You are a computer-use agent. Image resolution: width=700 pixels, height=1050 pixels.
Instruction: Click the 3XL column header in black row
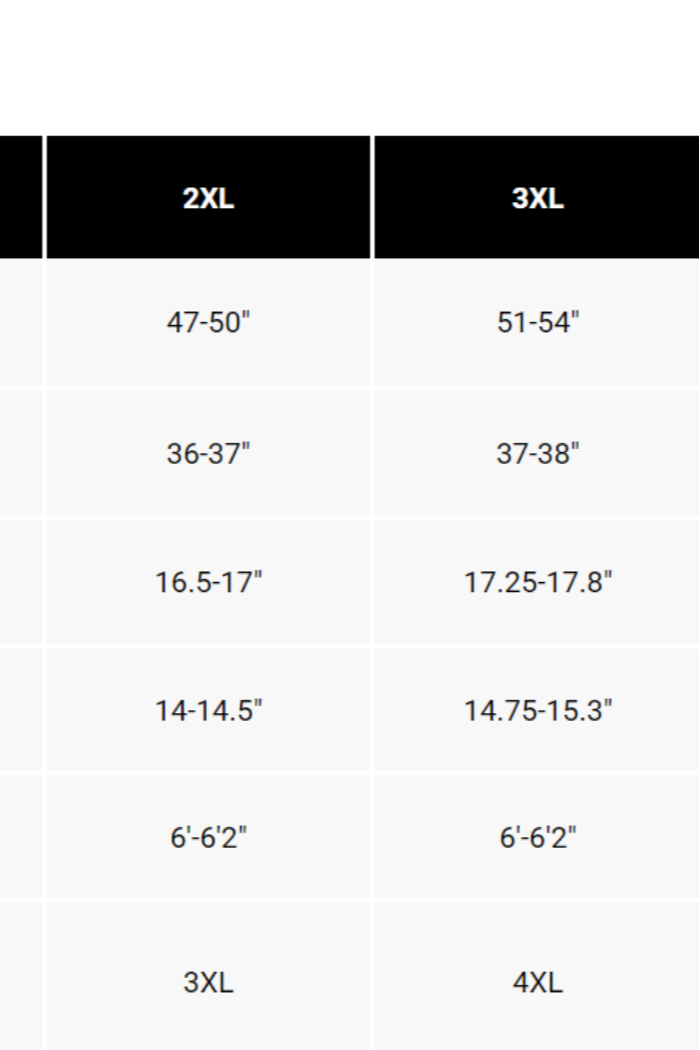pos(538,198)
